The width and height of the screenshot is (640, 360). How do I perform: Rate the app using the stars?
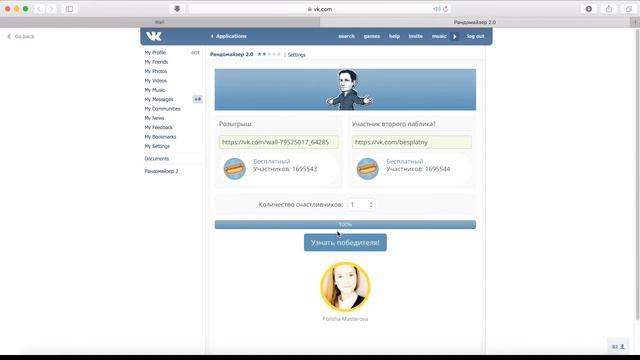(x=269, y=54)
